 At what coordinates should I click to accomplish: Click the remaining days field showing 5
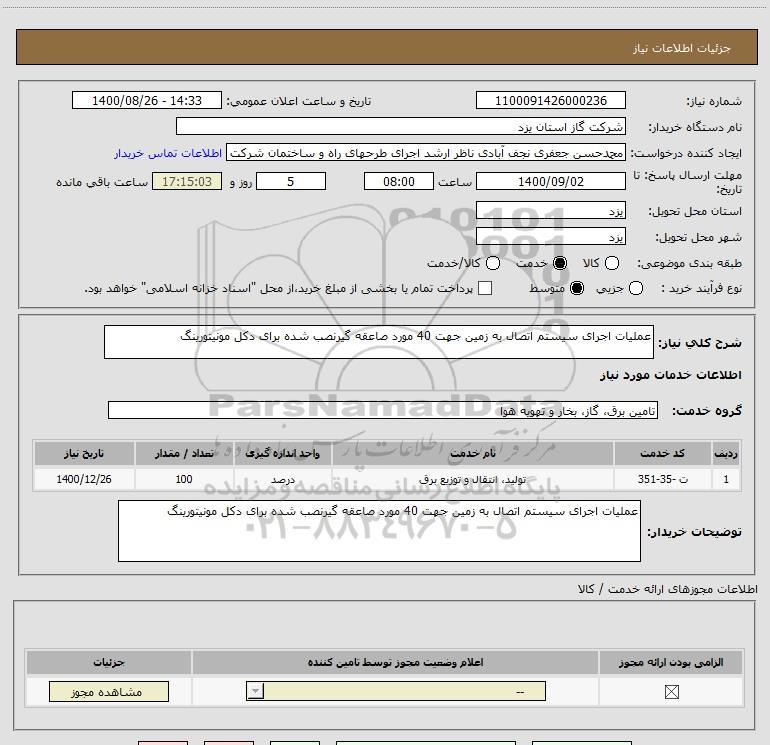[291, 181]
